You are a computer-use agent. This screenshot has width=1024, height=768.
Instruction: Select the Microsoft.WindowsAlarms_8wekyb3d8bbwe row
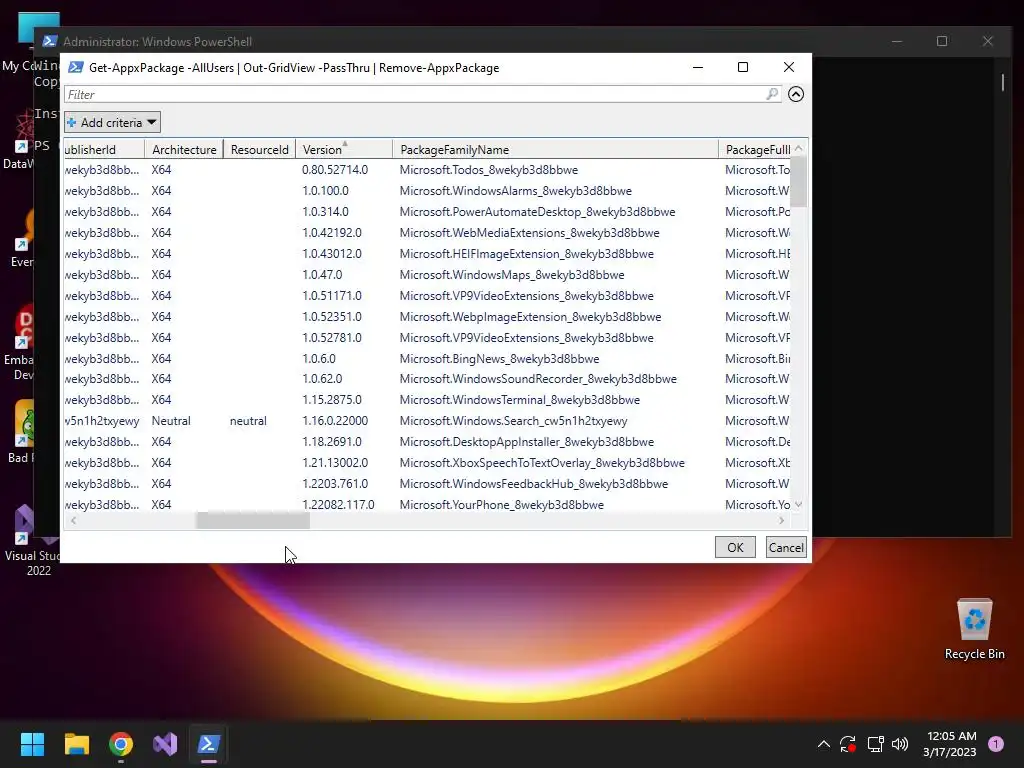tap(427, 191)
